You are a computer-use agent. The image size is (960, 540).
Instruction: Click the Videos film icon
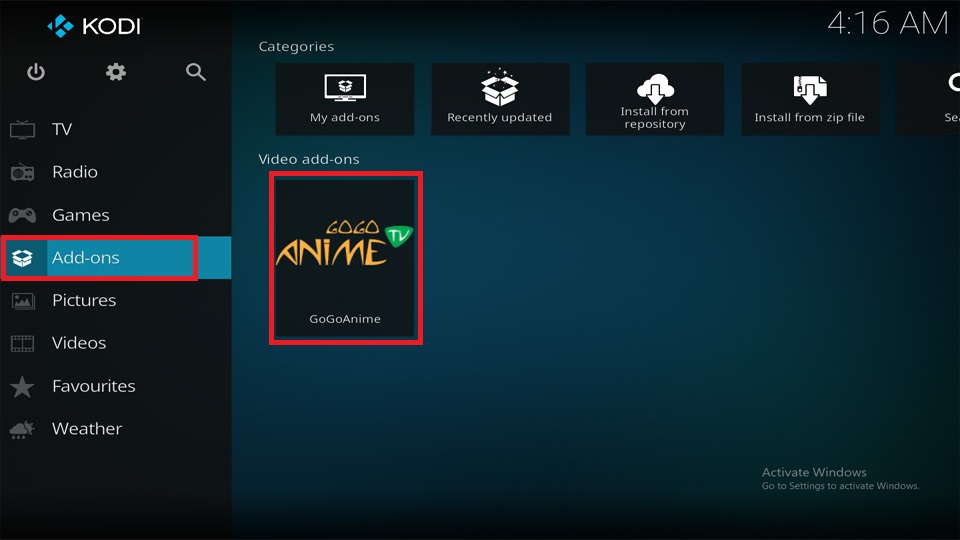(x=23, y=343)
